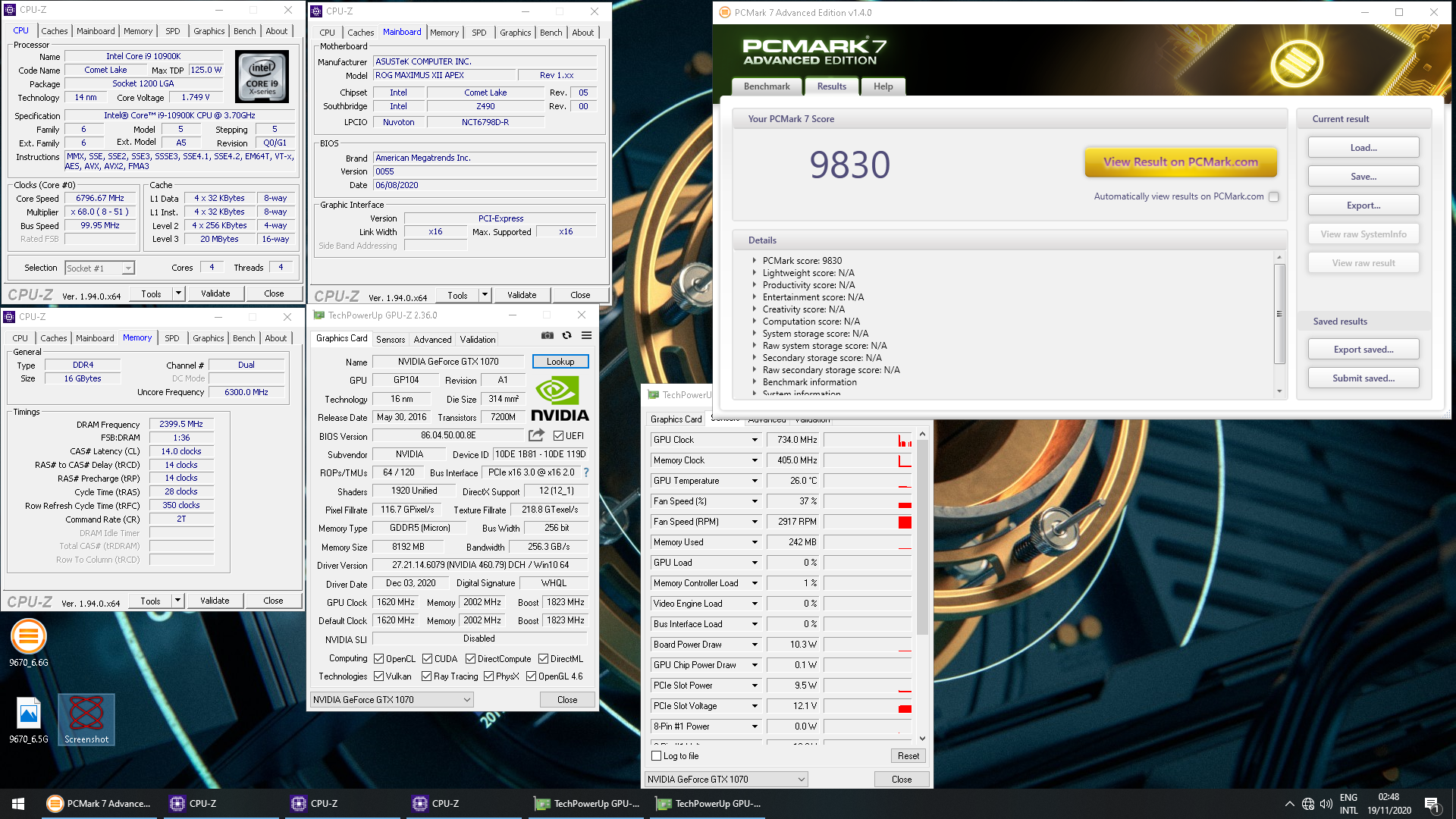Open the Socket #1 selection dropdown
The image size is (1456, 819).
click(x=99, y=268)
